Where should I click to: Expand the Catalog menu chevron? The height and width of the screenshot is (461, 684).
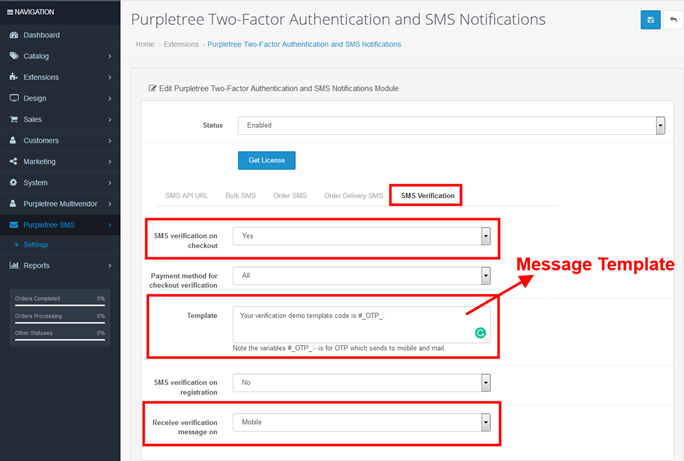(110, 56)
